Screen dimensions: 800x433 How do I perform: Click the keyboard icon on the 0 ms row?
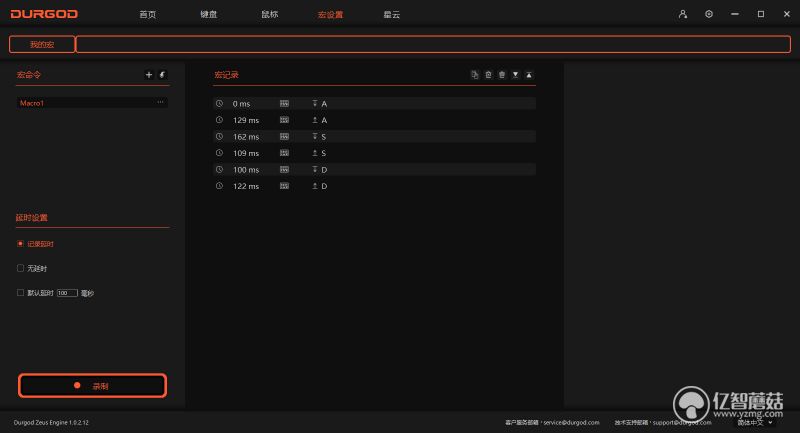pyautogui.click(x=284, y=104)
